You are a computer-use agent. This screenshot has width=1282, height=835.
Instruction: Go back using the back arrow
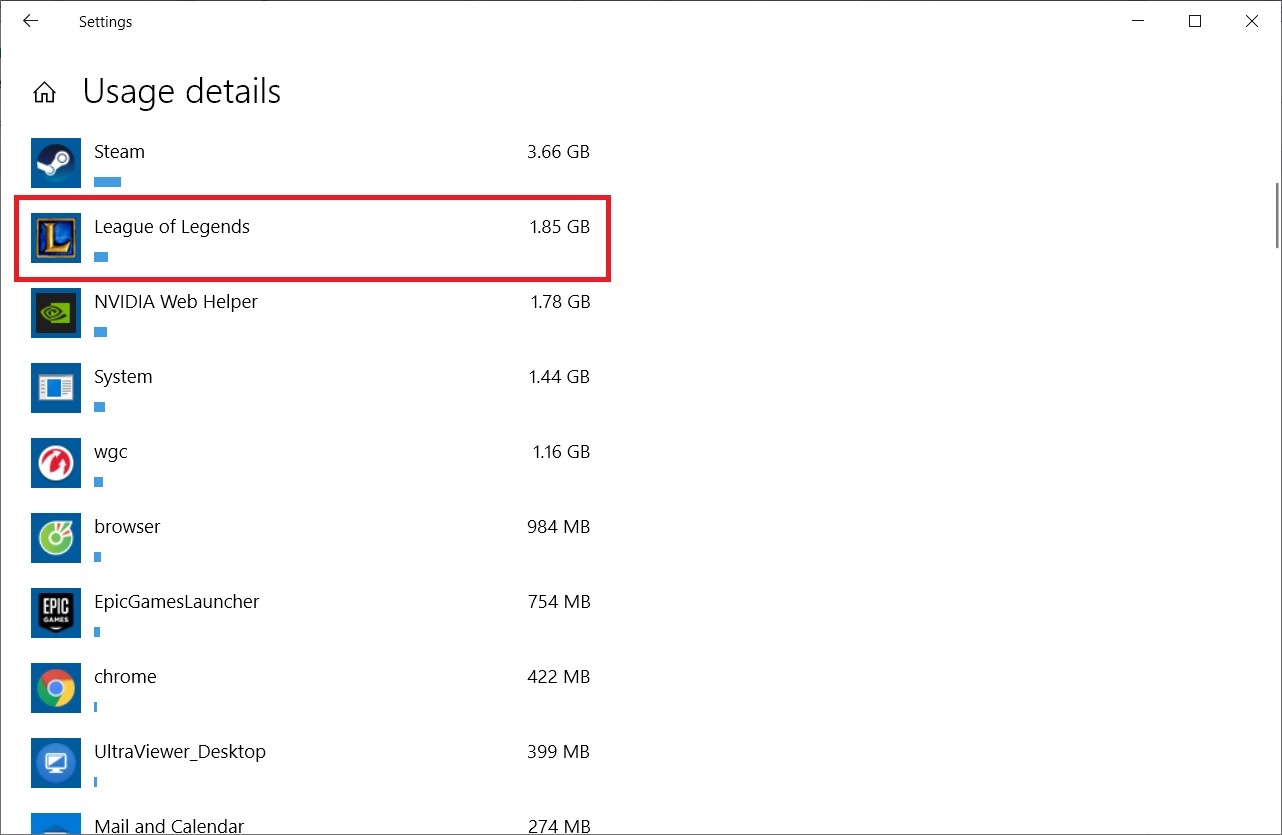[30, 21]
